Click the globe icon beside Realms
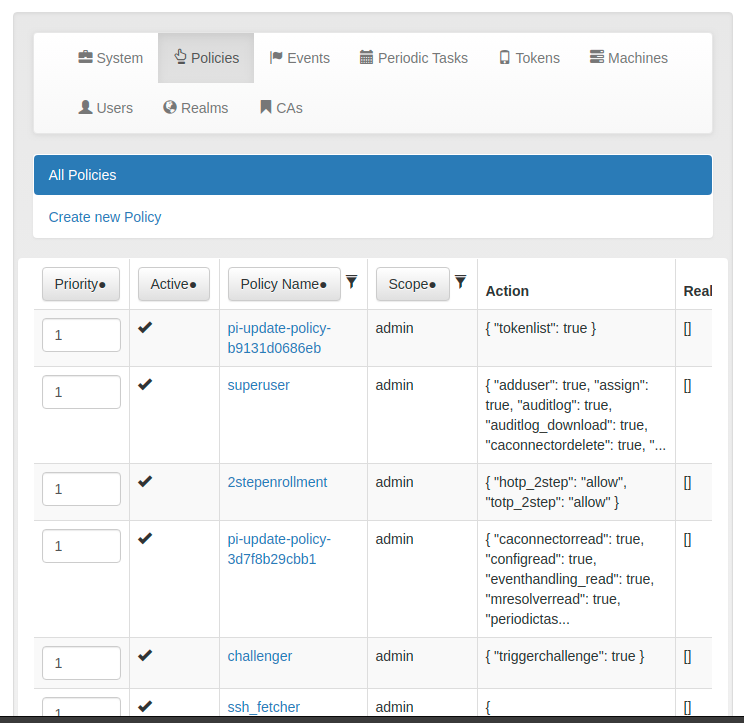 [x=170, y=107]
